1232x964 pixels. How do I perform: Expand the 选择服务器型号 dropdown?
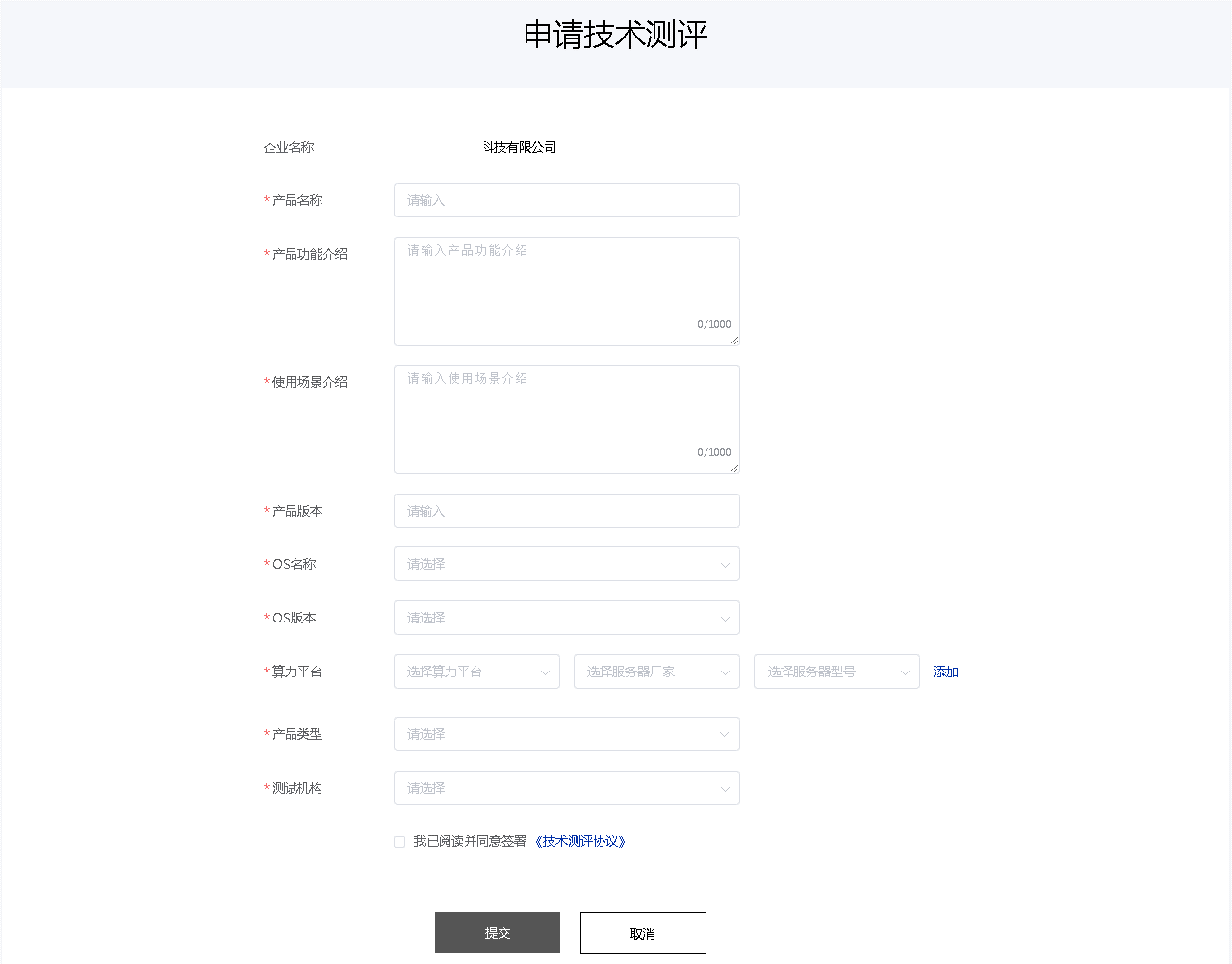835,672
